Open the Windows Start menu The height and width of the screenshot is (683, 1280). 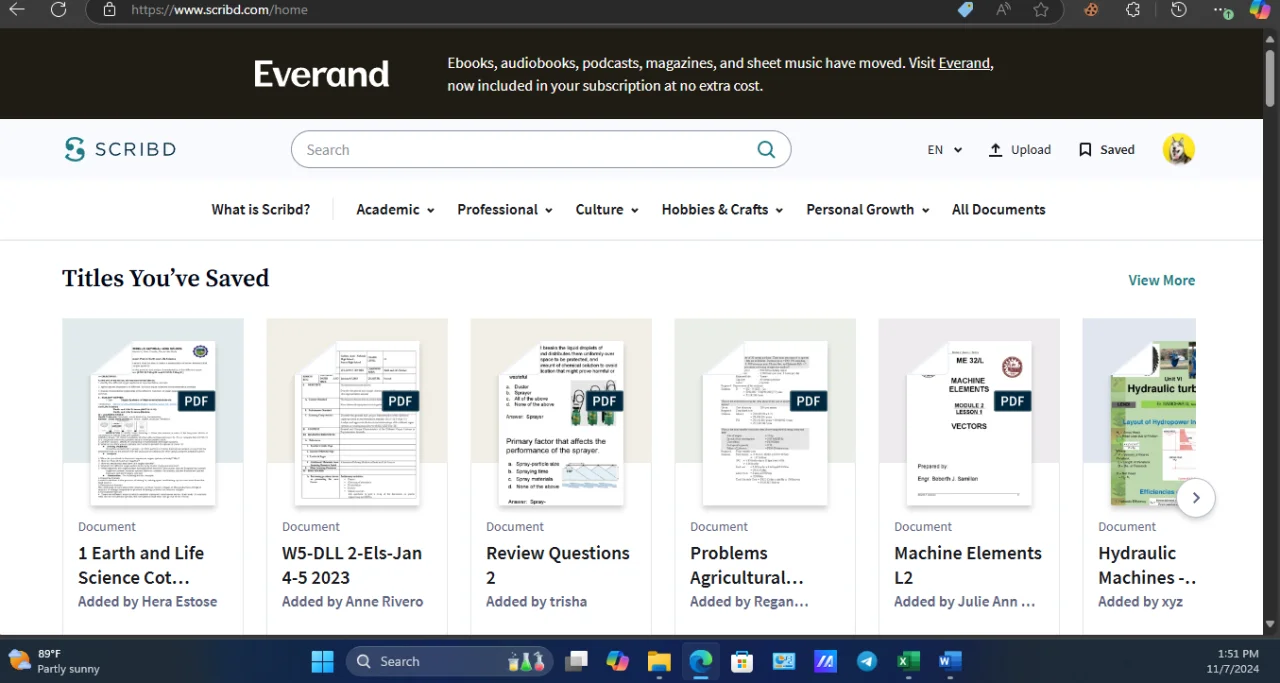[322, 661]
